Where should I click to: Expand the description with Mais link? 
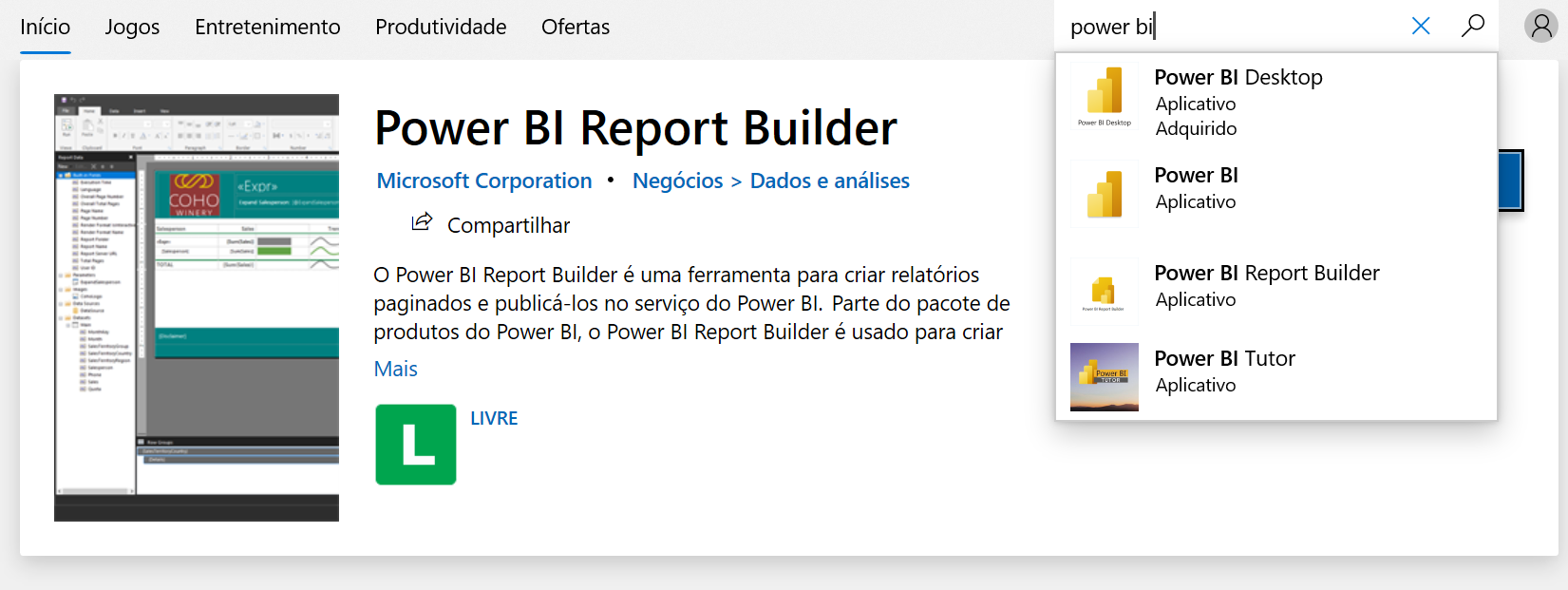[396, 369]
